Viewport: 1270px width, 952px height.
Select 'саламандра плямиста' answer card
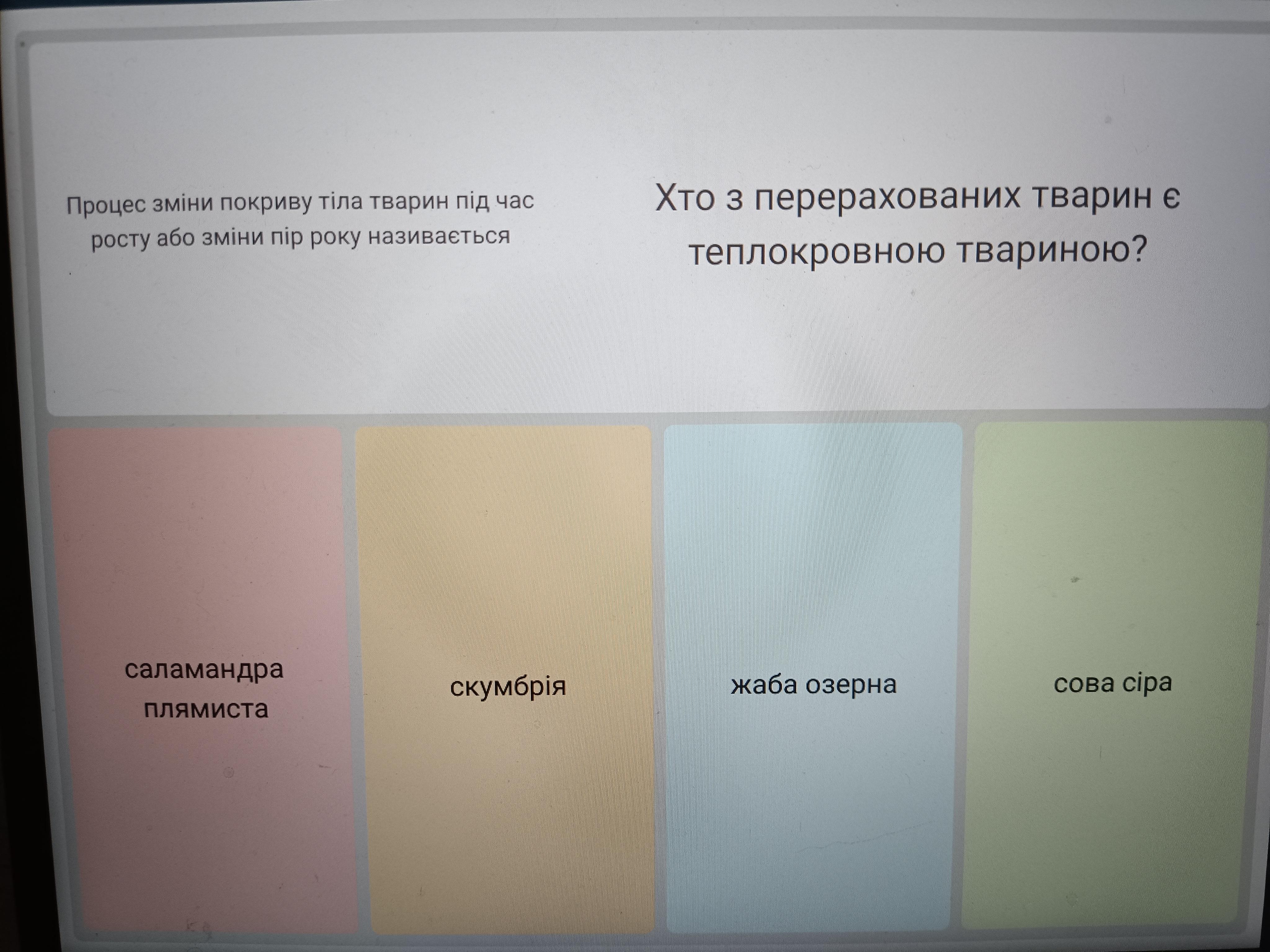(x=204, y=689)
